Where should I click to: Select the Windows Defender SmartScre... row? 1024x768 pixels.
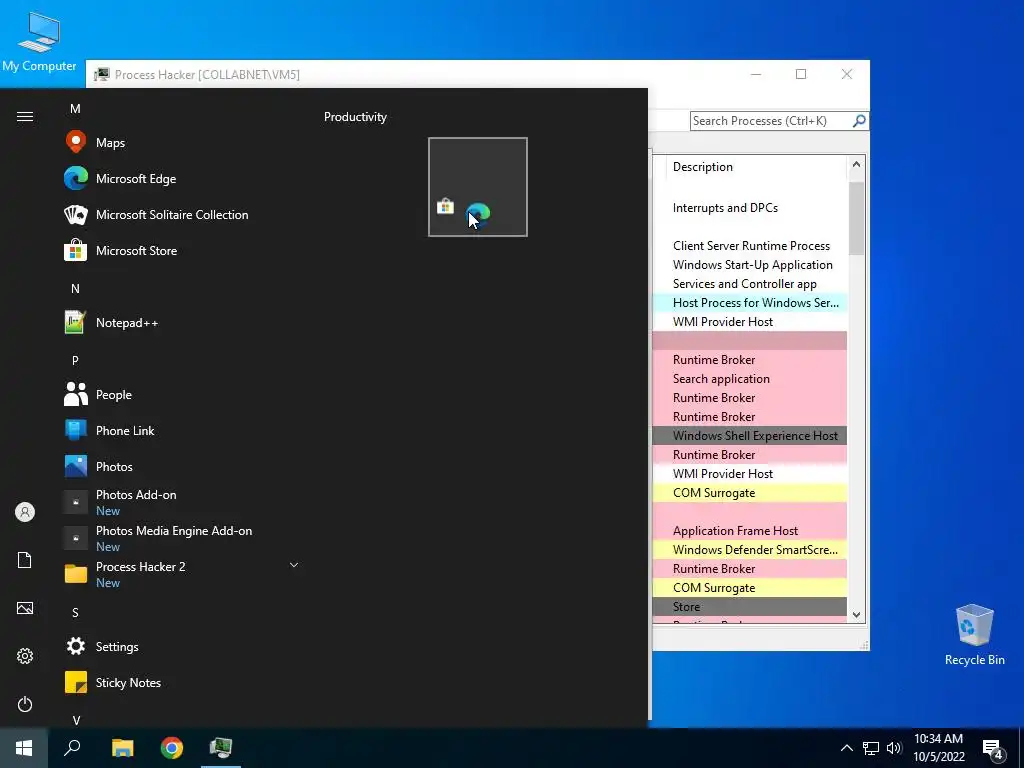750,550
